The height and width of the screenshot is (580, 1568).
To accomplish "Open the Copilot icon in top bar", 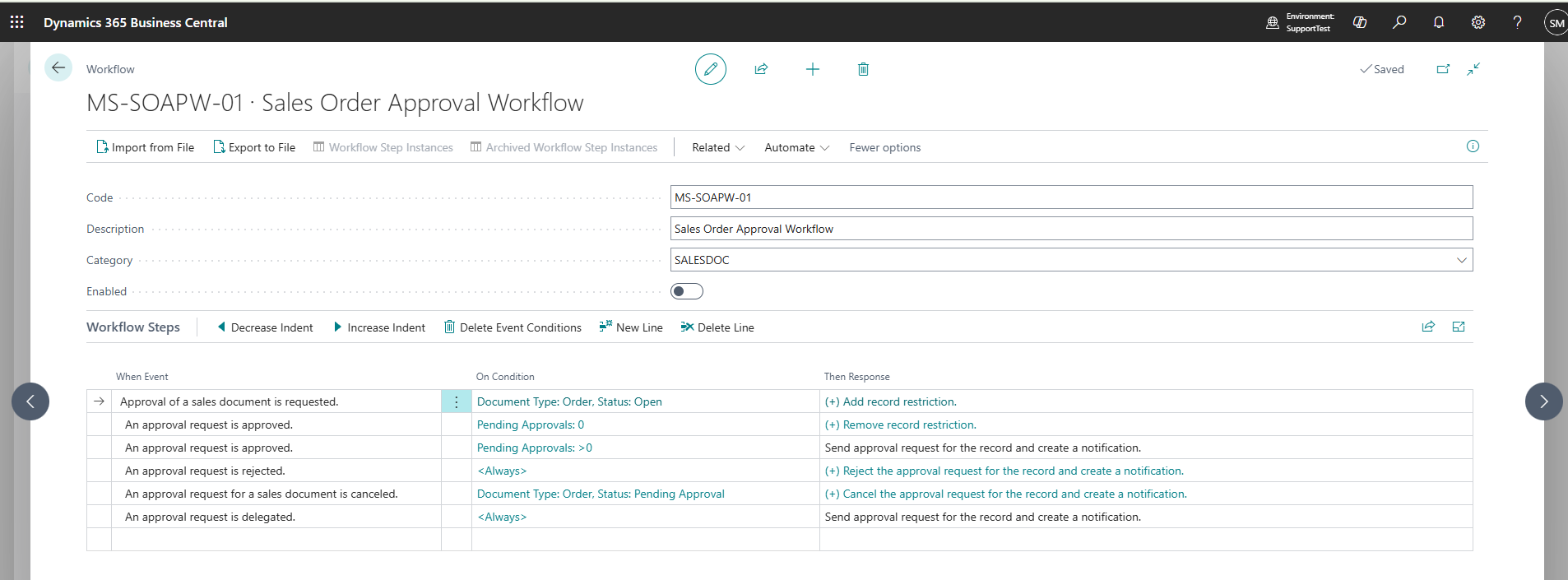I will (1360, 22).
